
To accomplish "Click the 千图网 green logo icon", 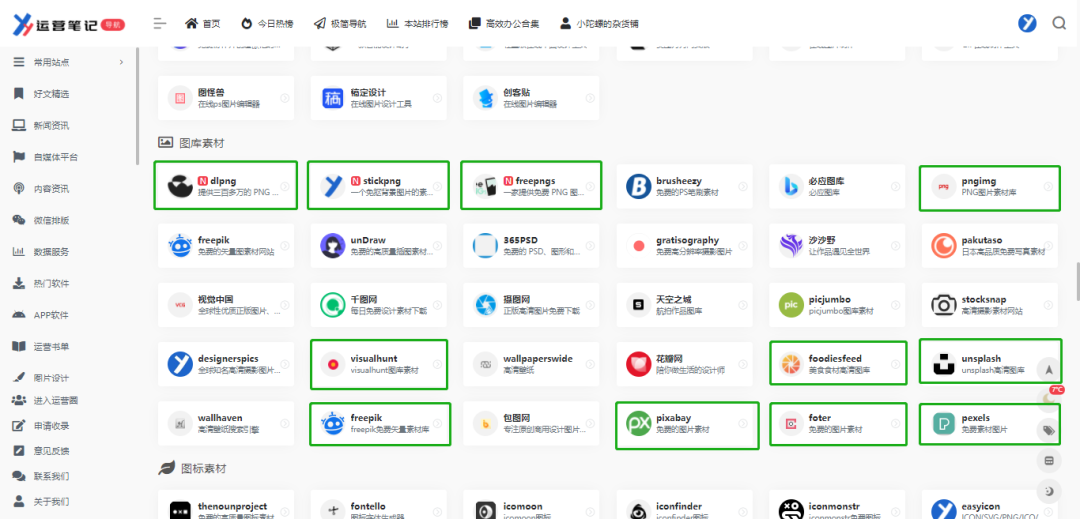I will coord(333,304).
